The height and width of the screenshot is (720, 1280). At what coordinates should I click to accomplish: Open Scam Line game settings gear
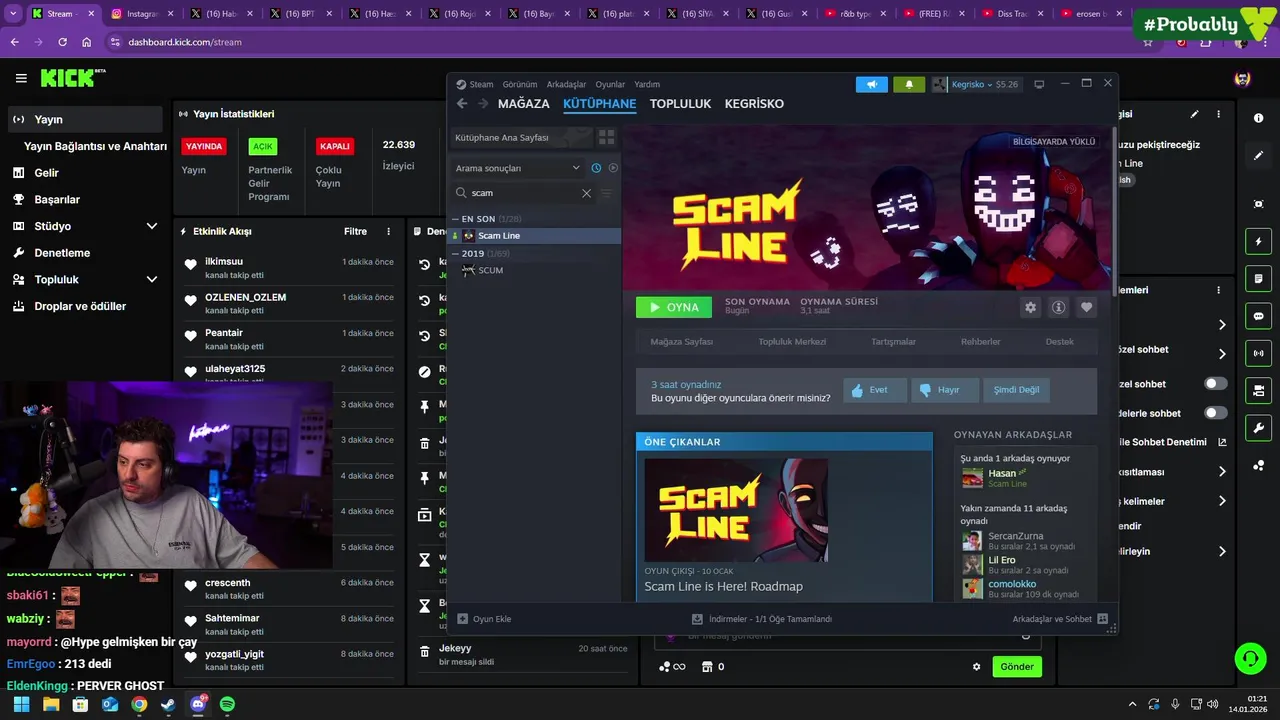[x=1030, y=307]
